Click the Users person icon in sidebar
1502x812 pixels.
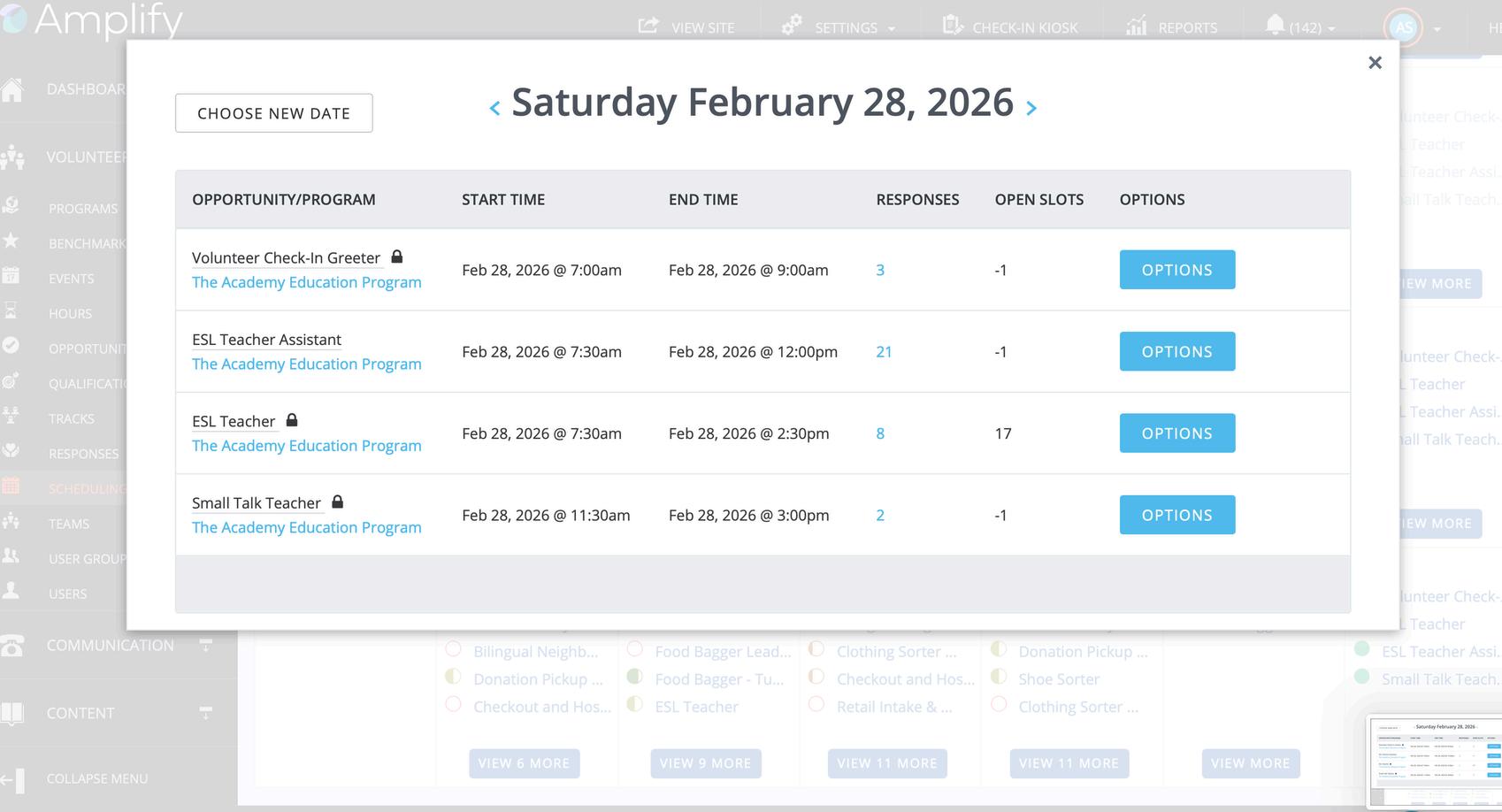(11, 590)
